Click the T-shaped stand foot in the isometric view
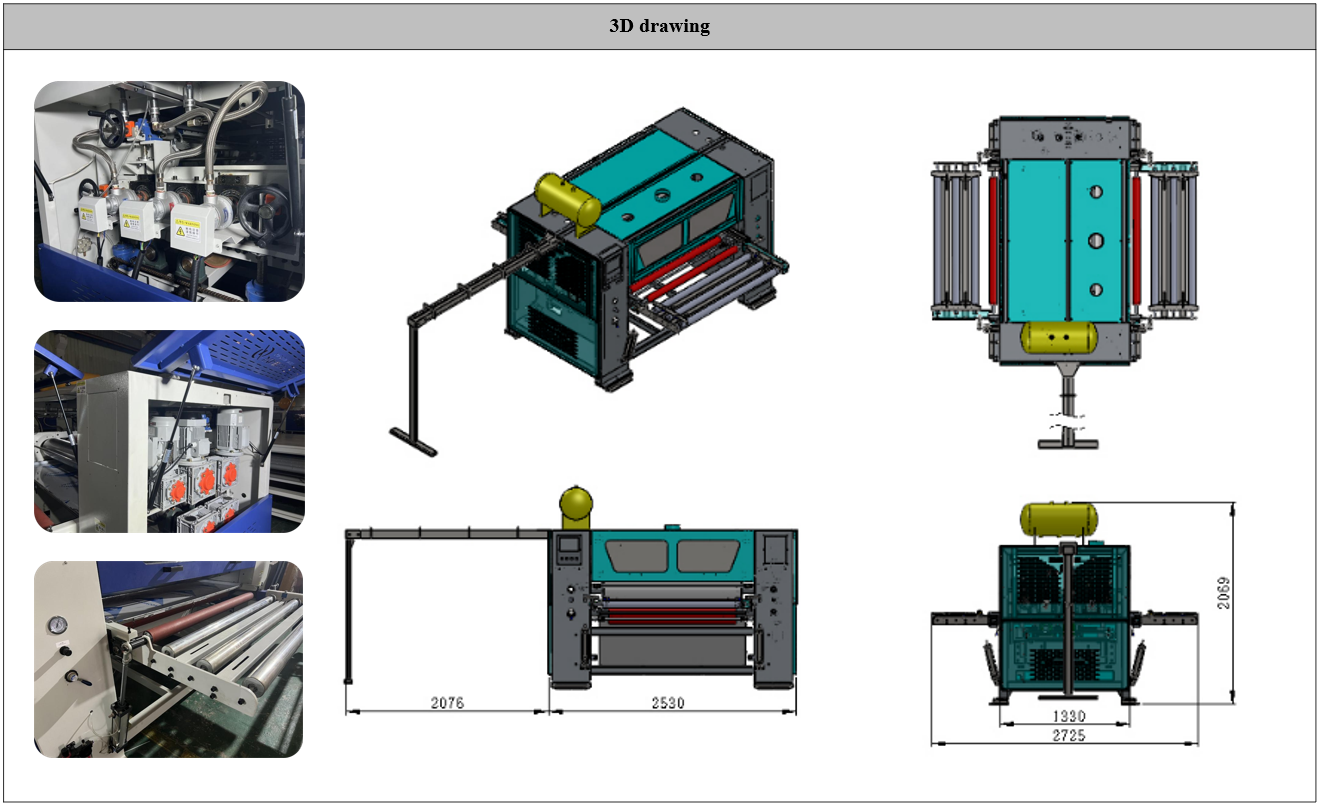 click(x=414, y=440)
